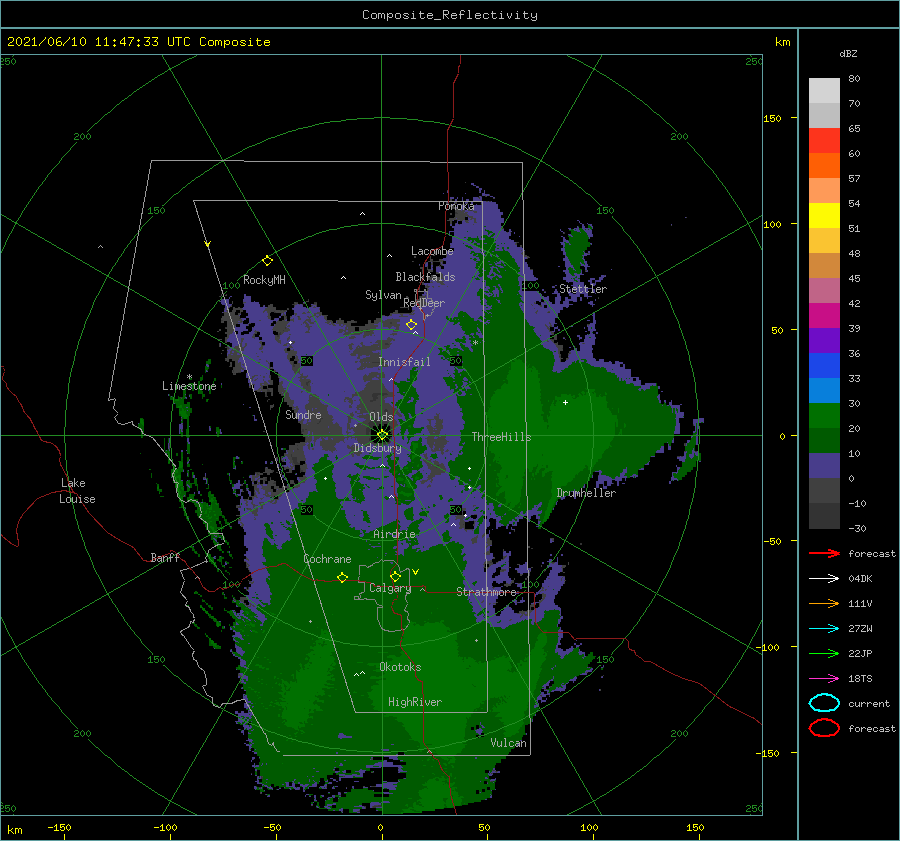Click the white 04DK arrow icon
The width and height of the screenshot is (900, 841).
click(x=824, y=578)
